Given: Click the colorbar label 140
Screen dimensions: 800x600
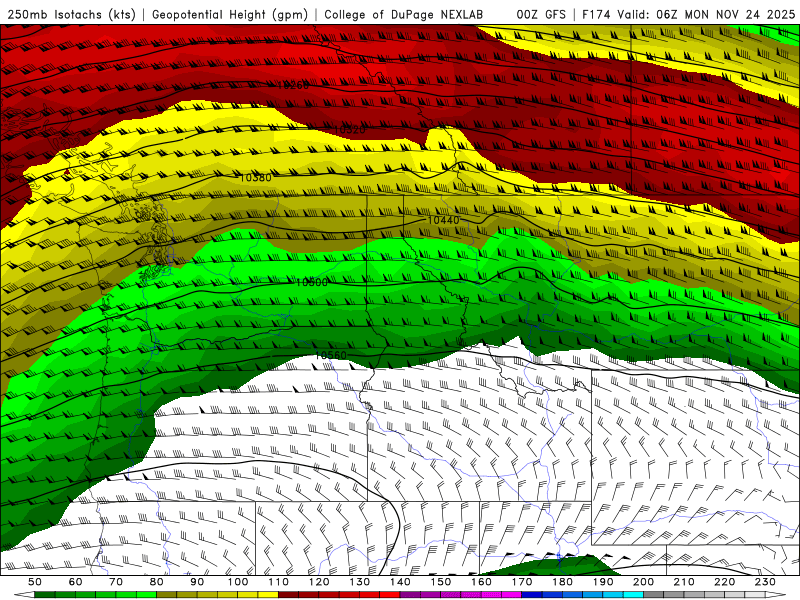Looking at the screenshot, I should [400, 582].
